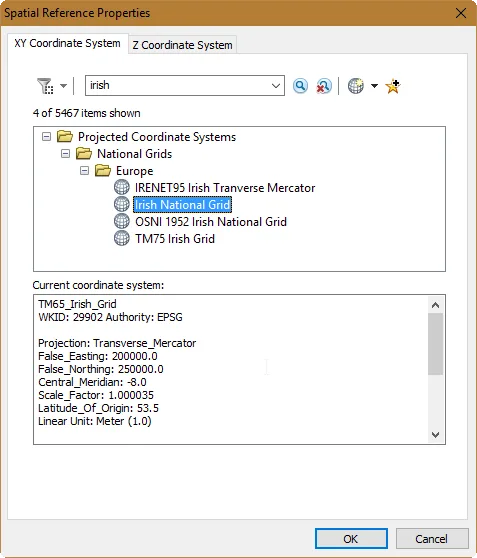
Task: Click the 'Central_Meridian: -8.0' line
Action: click(x=92, y=382)
